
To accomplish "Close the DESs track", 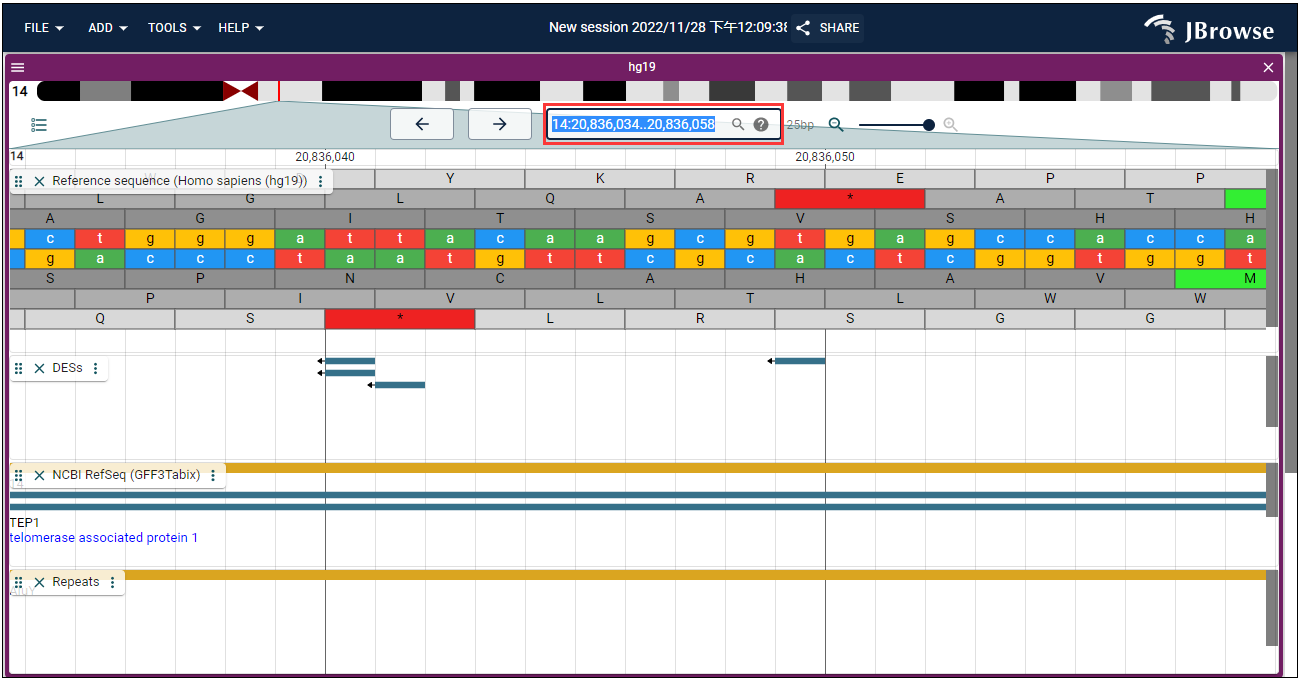I will pos(40,368).
